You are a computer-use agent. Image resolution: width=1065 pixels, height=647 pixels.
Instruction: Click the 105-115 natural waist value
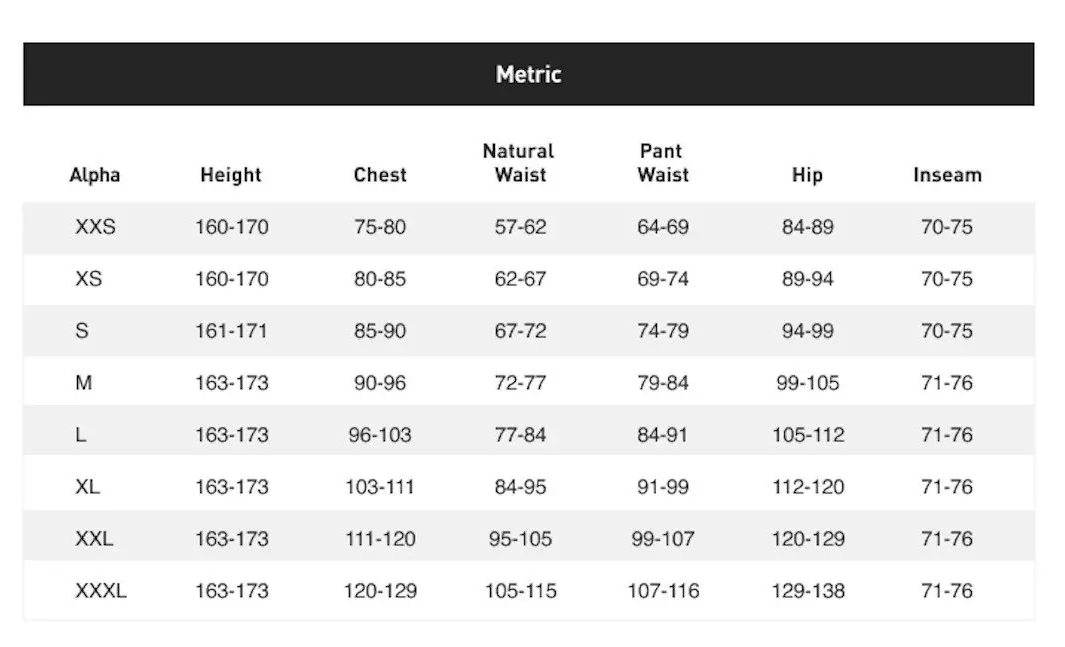point(520,591)
